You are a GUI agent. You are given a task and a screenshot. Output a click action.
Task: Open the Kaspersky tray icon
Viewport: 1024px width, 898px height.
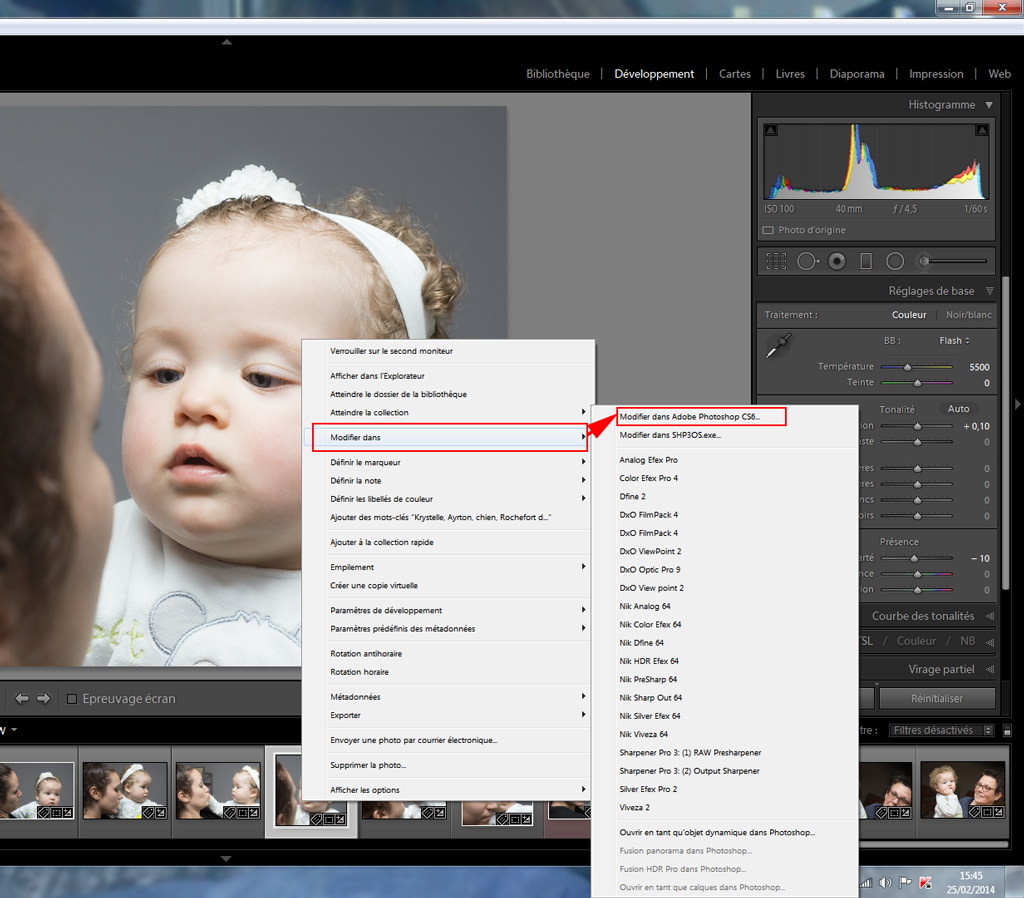[x=925, y=882]
